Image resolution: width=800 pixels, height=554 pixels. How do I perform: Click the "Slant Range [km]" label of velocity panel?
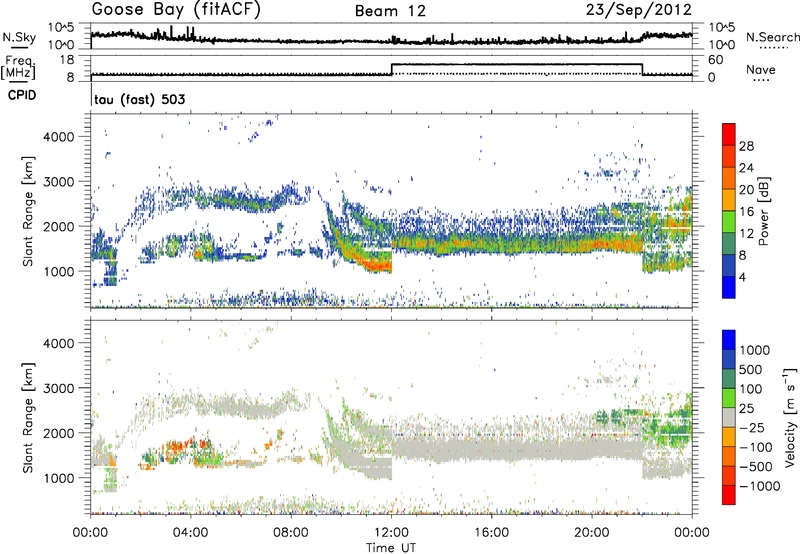28,417
